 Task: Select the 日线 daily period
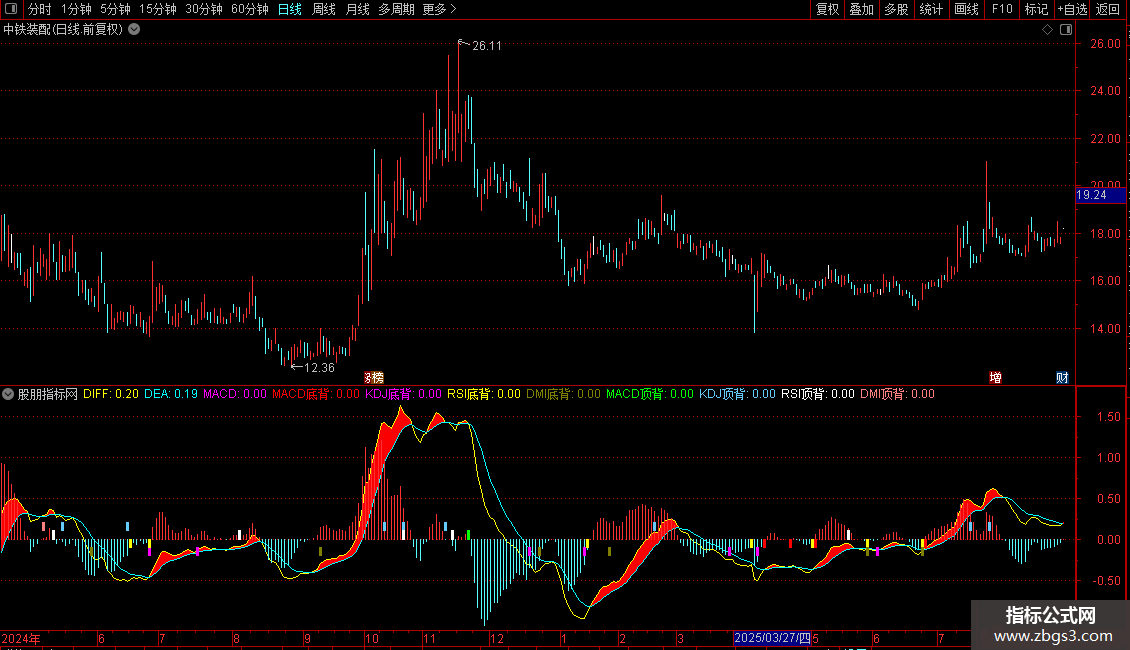290,9
